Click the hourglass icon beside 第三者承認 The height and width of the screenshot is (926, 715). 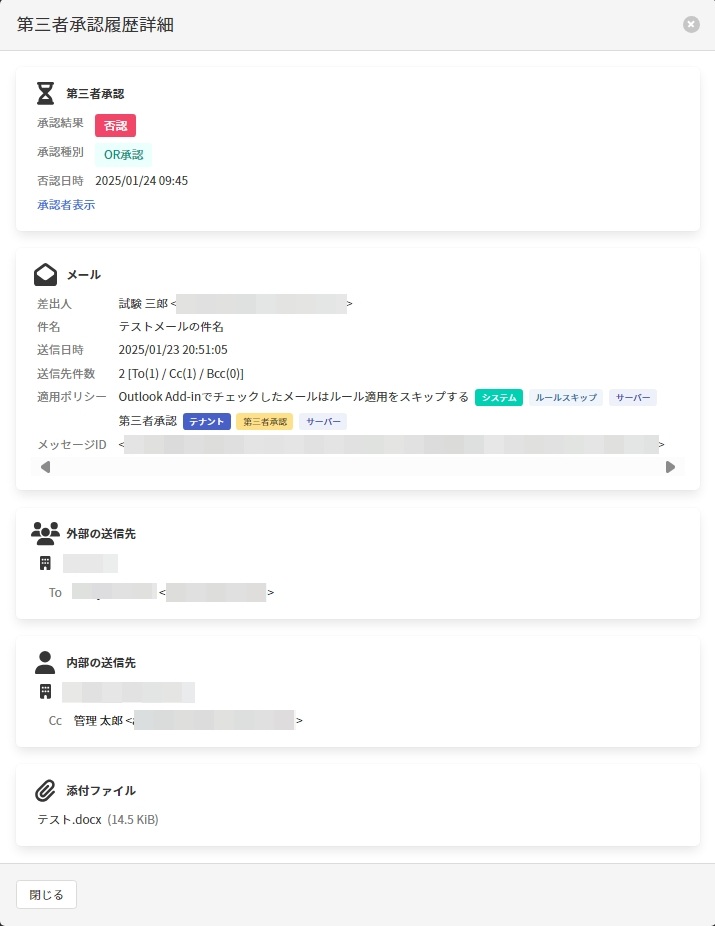click(45, 93)
